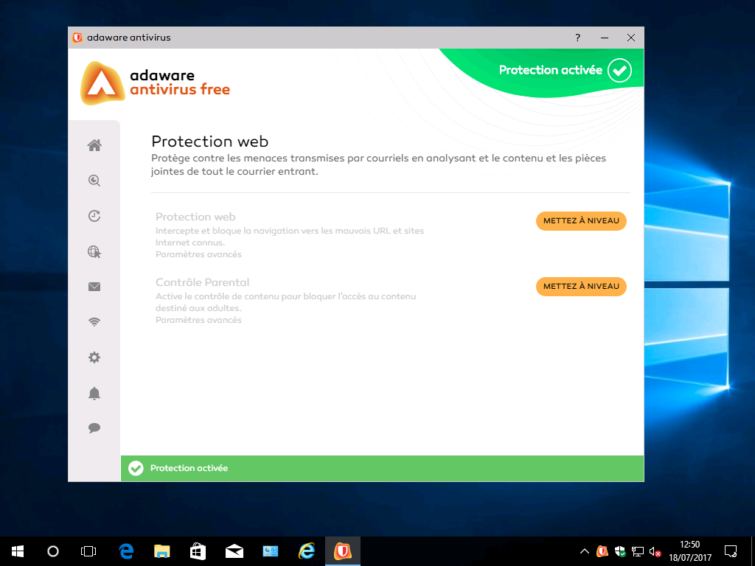Upgrade via Protection web Mettez à niveau button
The image size is (755, 566).
point(581,221)
